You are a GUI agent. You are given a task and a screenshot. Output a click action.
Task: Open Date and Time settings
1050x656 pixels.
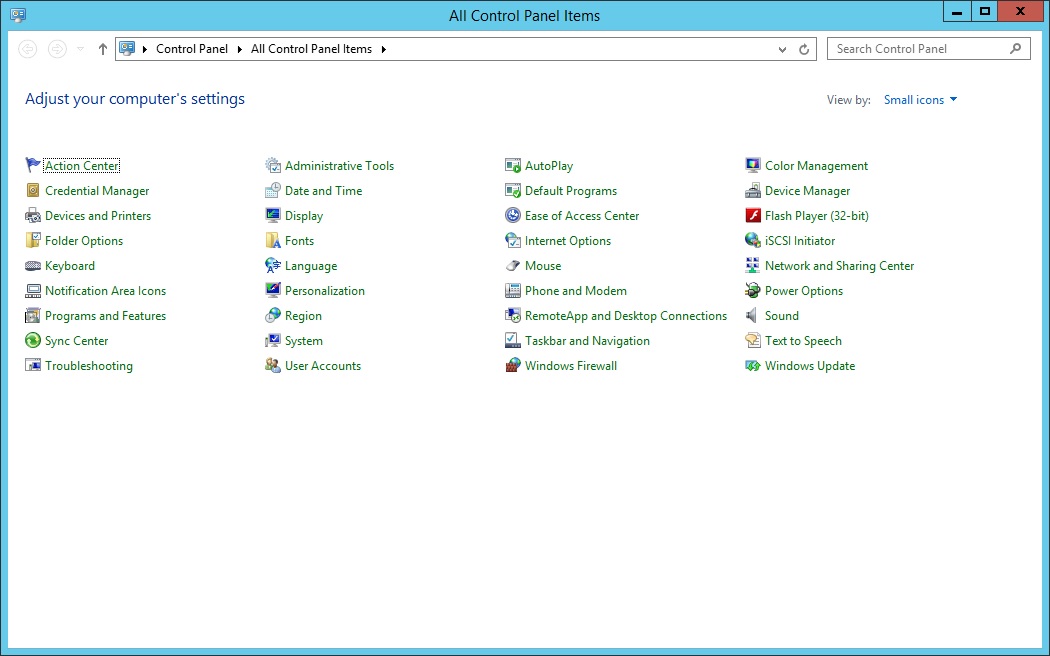318,190
